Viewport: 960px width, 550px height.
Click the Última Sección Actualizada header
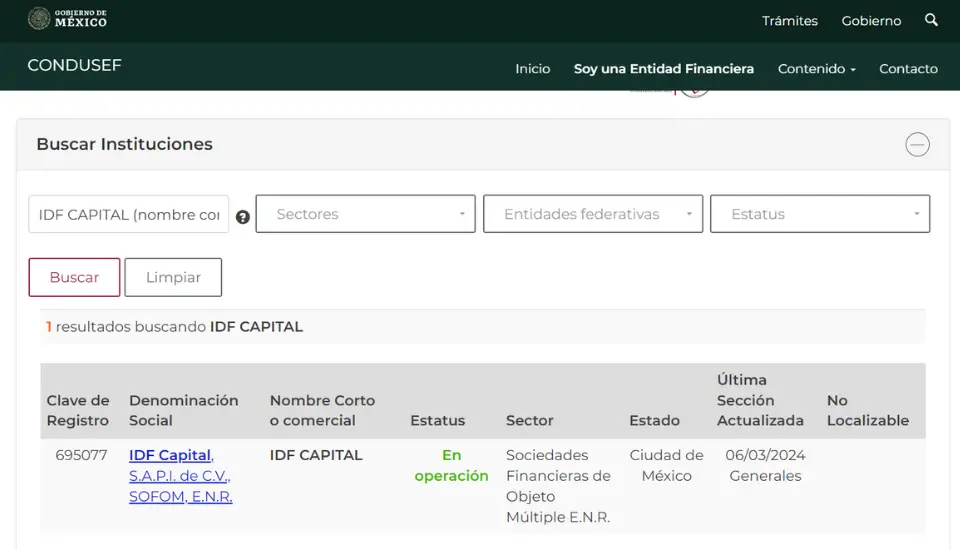[x=760, y=400]
